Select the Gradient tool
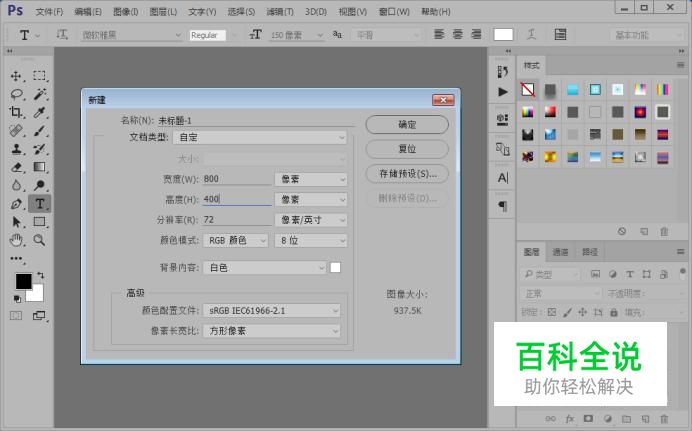The height and width of the screenshot is (431, 692). tap(40, 167)
